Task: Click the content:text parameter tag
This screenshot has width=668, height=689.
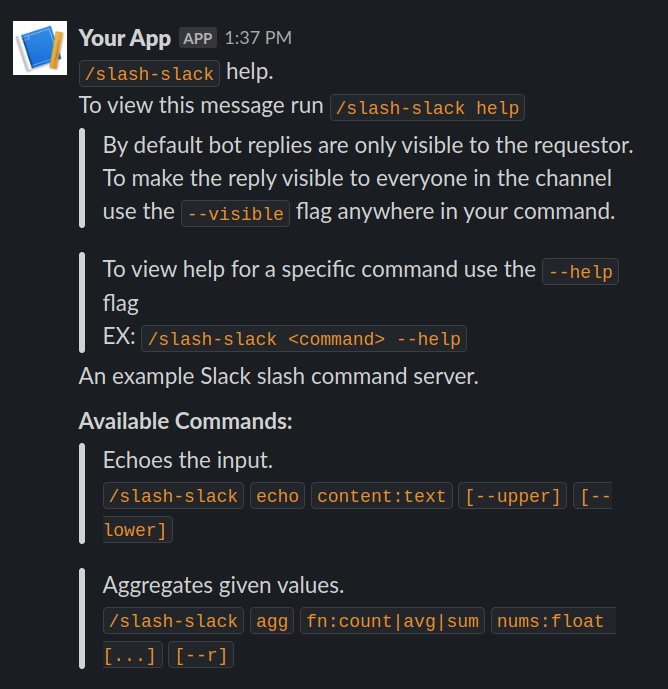Action: coord(381,496)
